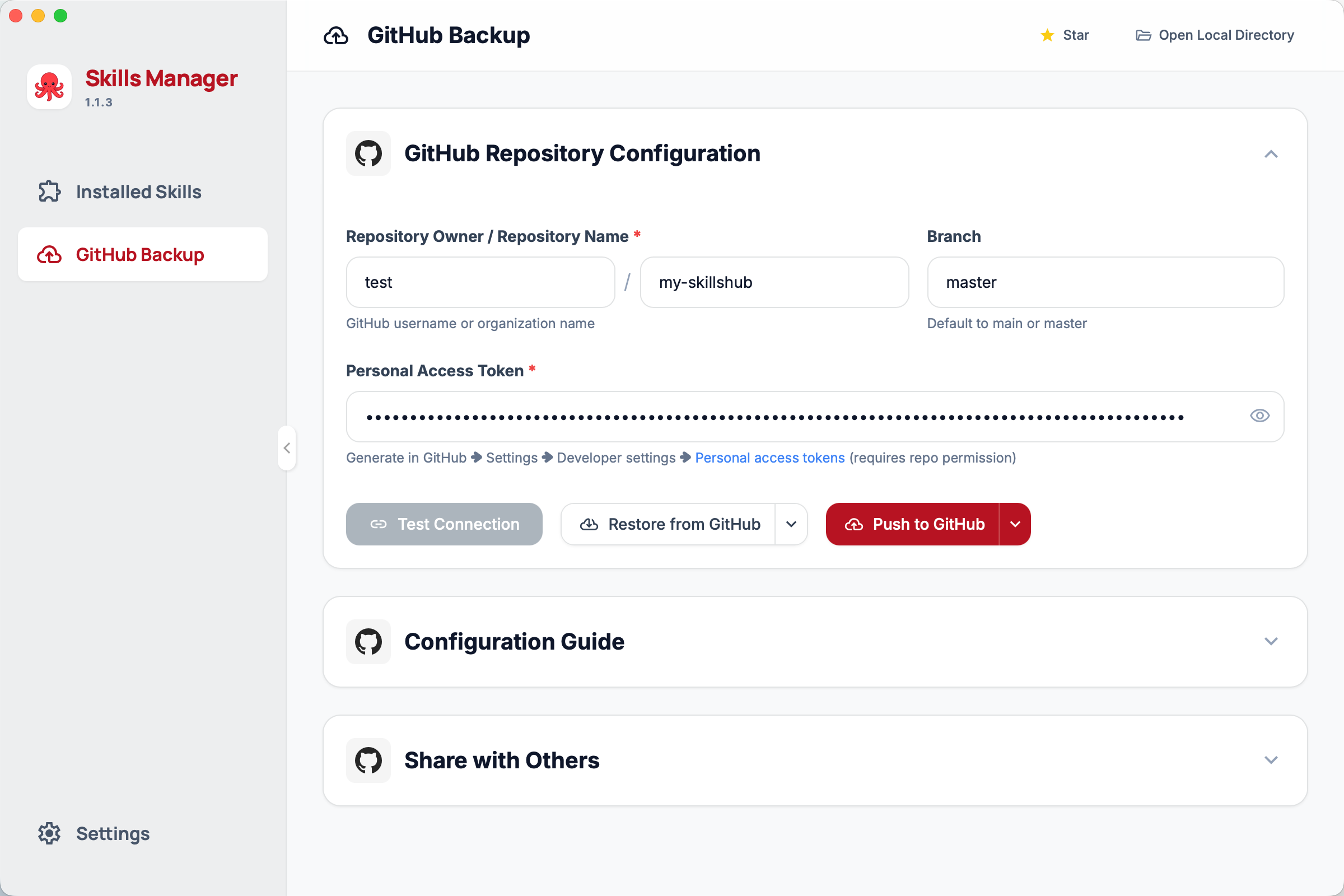Open Local Directory via the folder icon
Screen dimensions: 1344x896
tap(1144, 35)
